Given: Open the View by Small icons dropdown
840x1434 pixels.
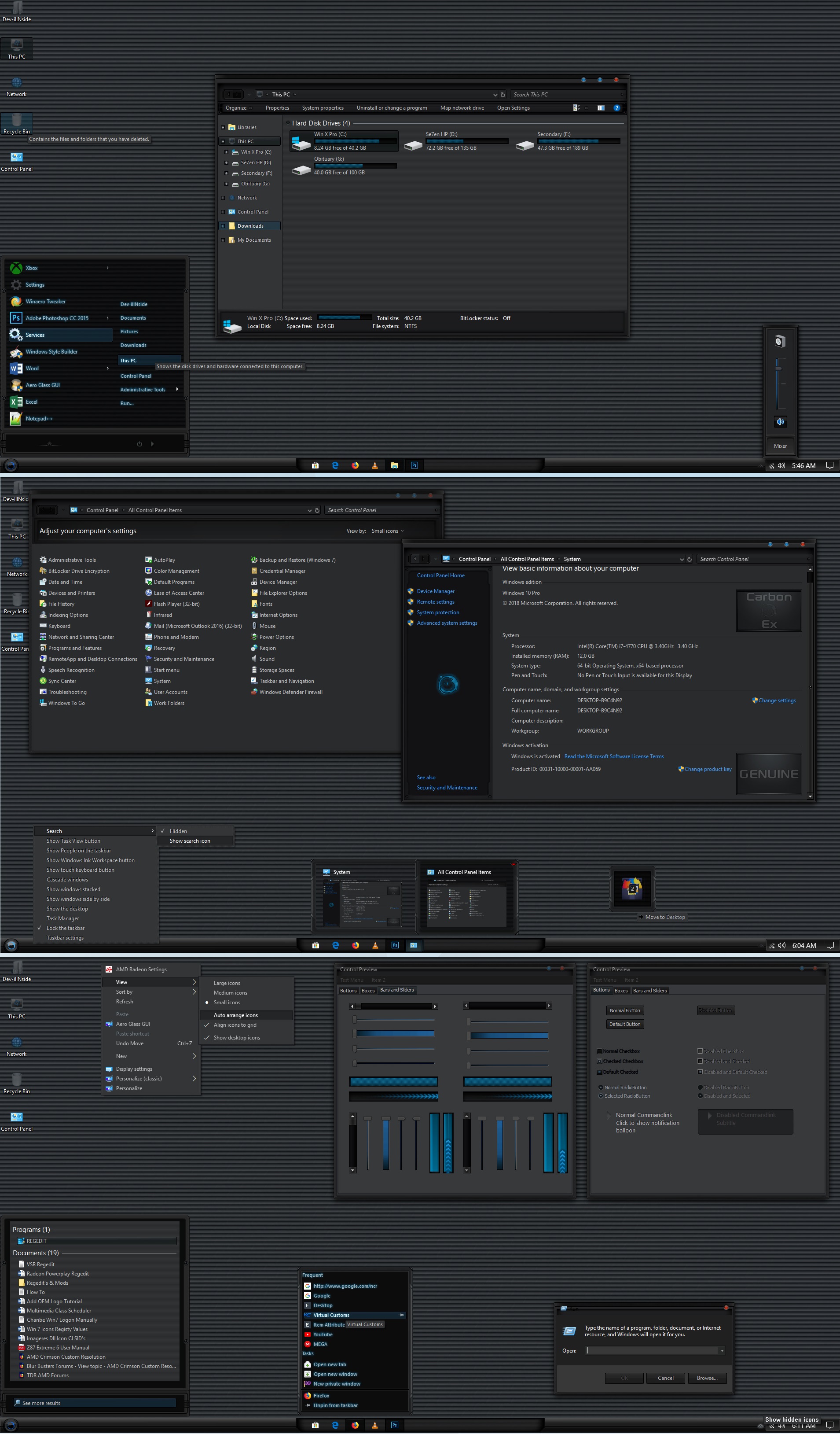Looking at the screenshot, I should click(388, 531).
